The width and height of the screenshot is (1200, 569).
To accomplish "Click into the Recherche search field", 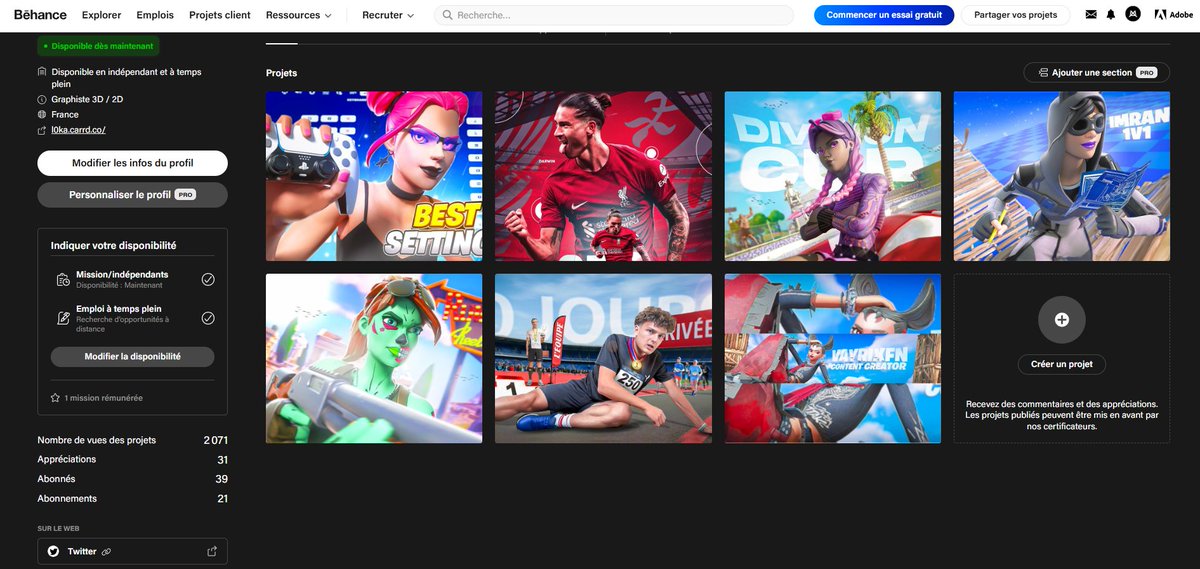I will (x=614, y=15).
